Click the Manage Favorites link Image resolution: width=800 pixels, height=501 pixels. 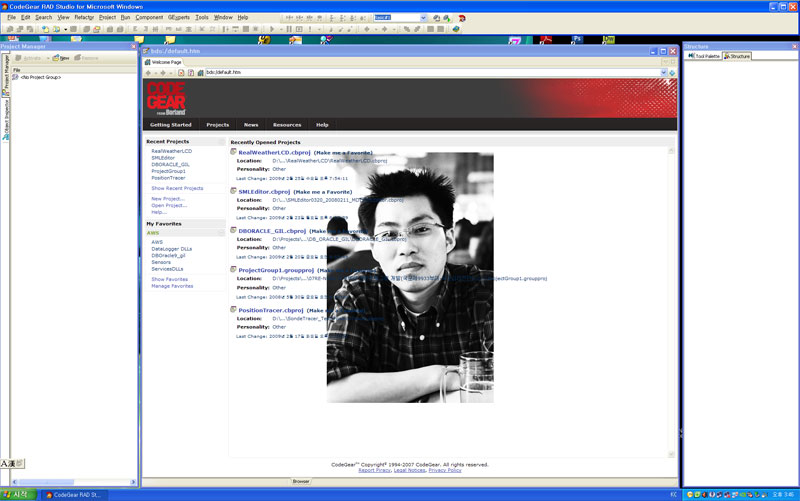pyautogui.click(x=172, y=286)
